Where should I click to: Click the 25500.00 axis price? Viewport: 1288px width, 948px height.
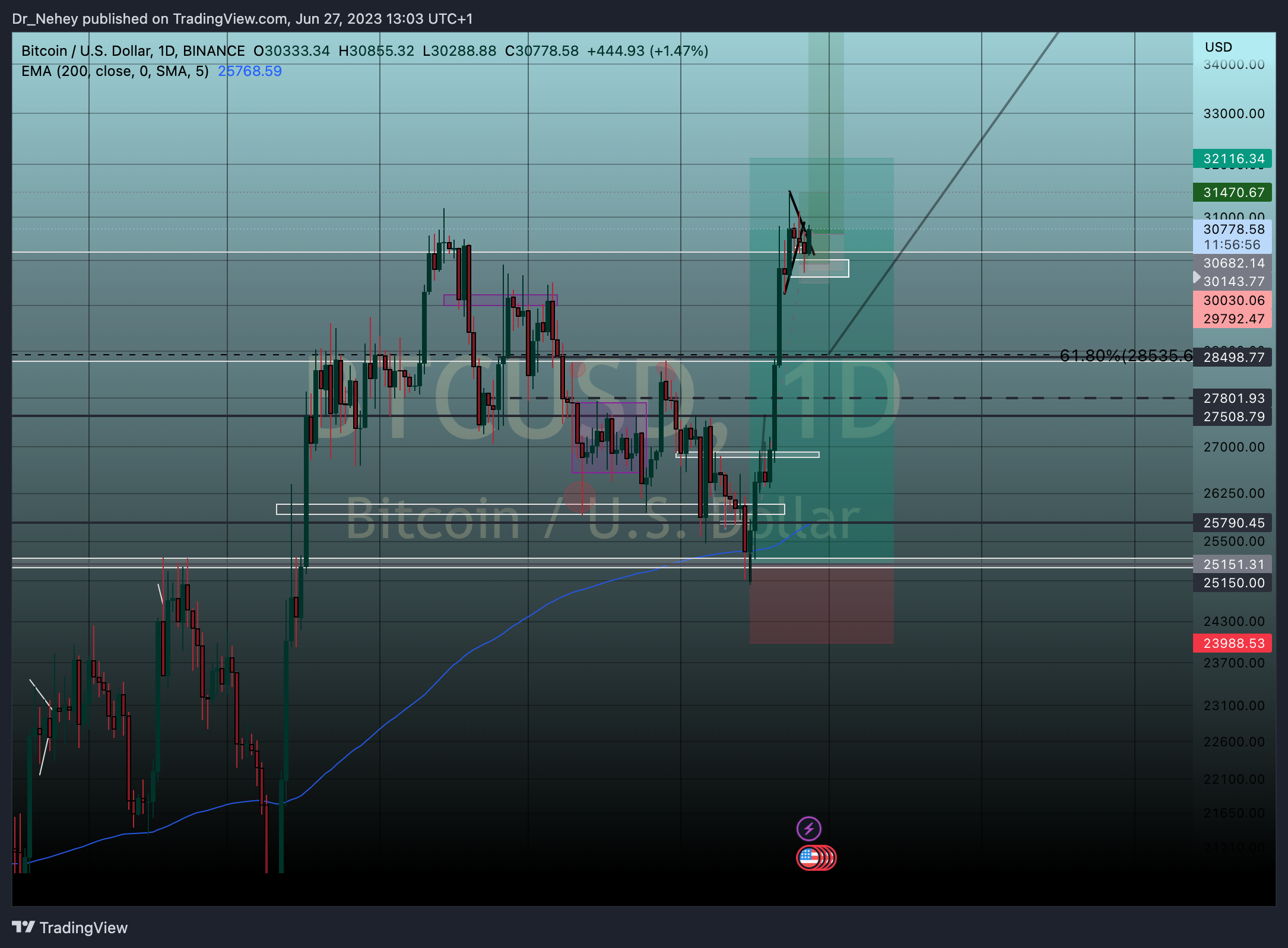point(1233,541)
